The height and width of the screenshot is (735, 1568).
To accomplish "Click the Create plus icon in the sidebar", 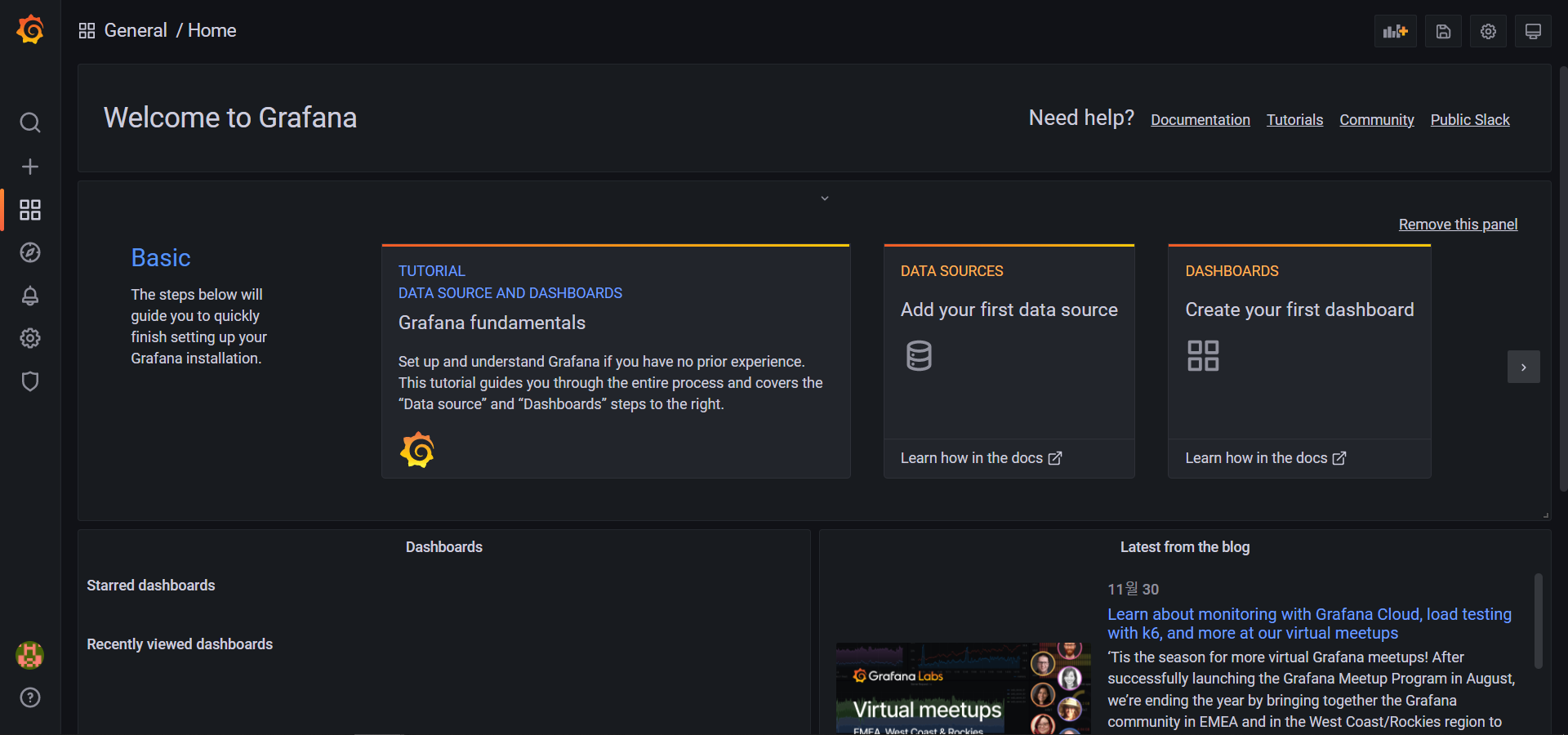I will click(x=30, y=167).
